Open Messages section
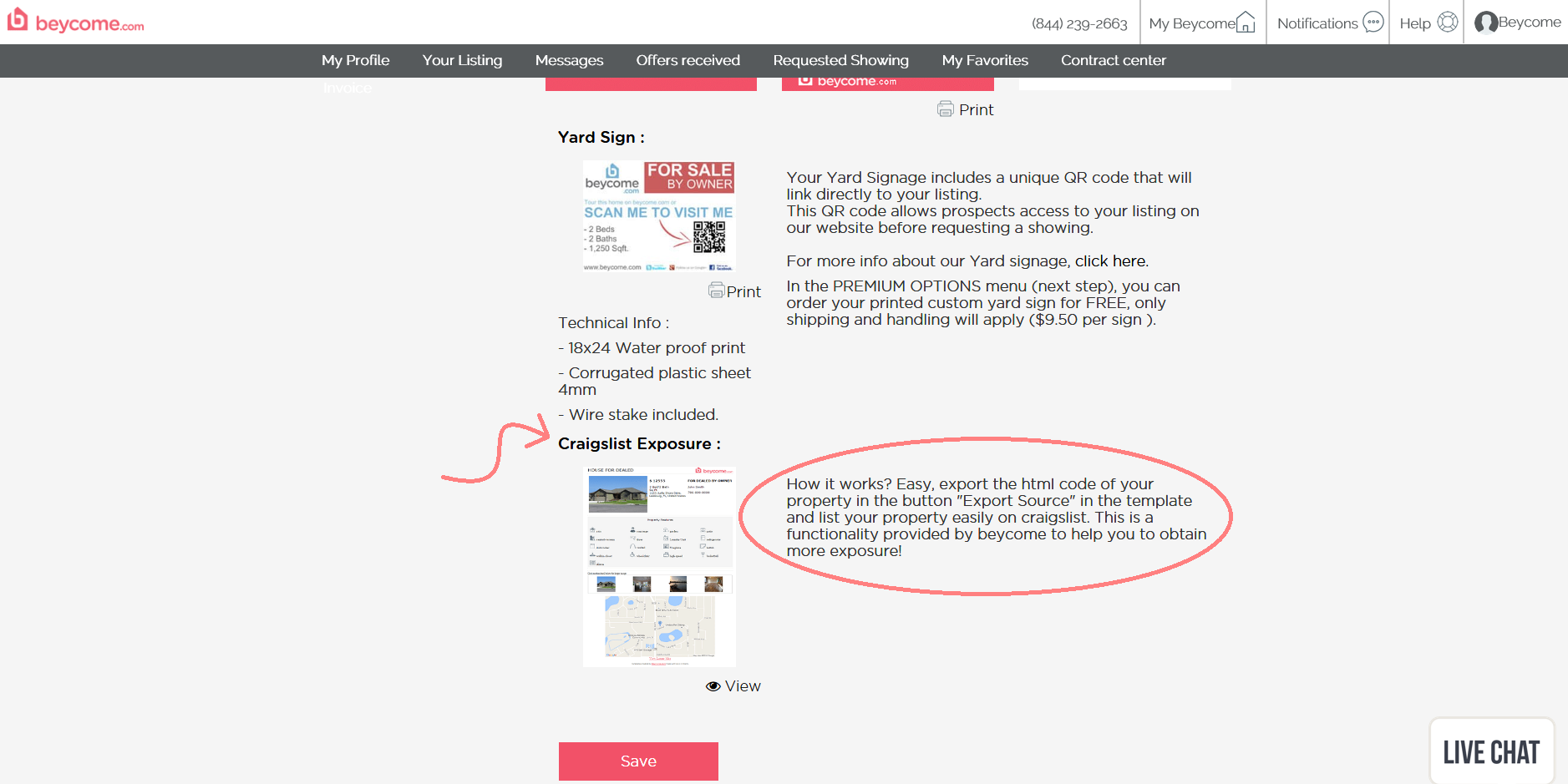 point(570,60)
